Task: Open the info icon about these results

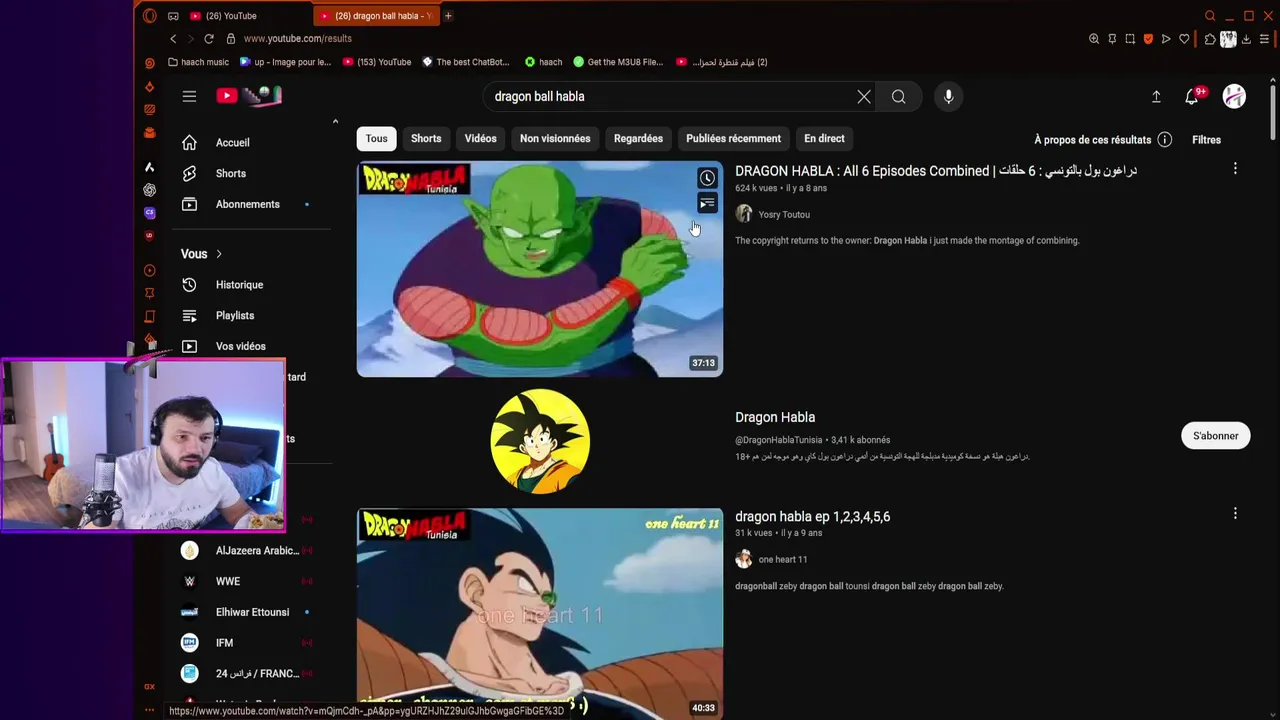Action: click(1164, 140)
